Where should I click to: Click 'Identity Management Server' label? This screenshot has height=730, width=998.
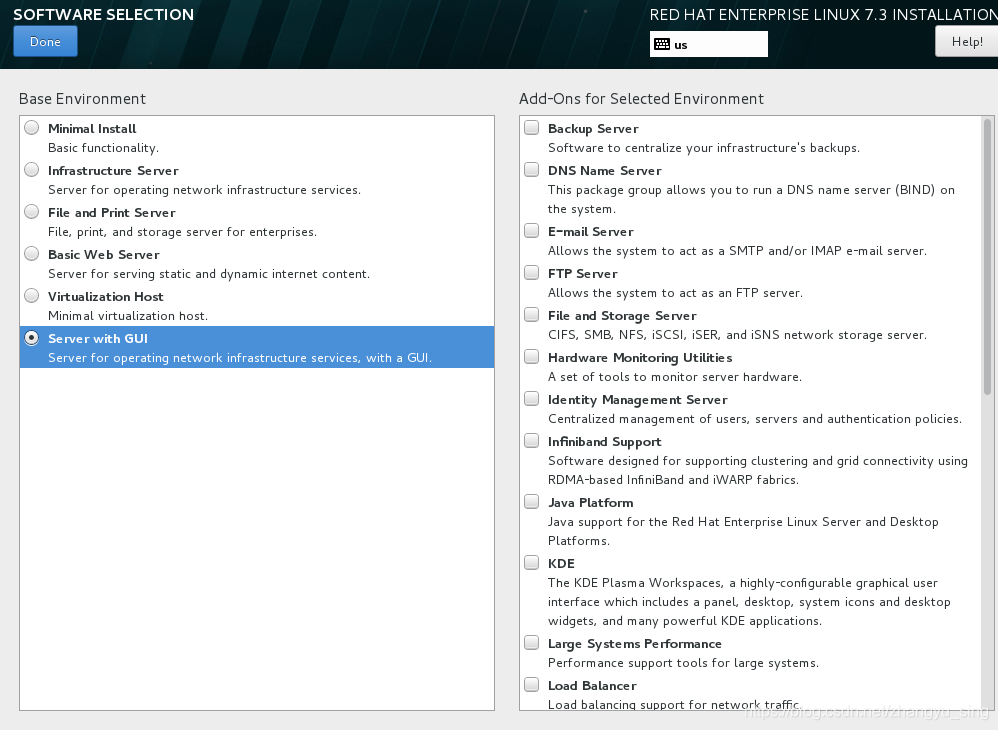coord(638,400)
